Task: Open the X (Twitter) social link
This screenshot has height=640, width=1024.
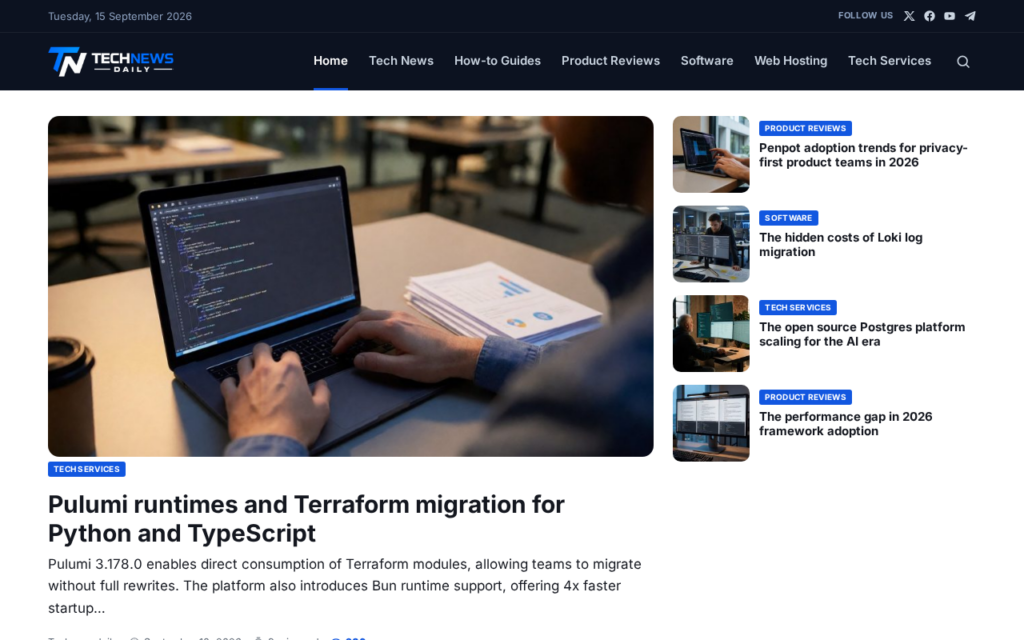Action: pyautogui.click(x=909, y=16)
